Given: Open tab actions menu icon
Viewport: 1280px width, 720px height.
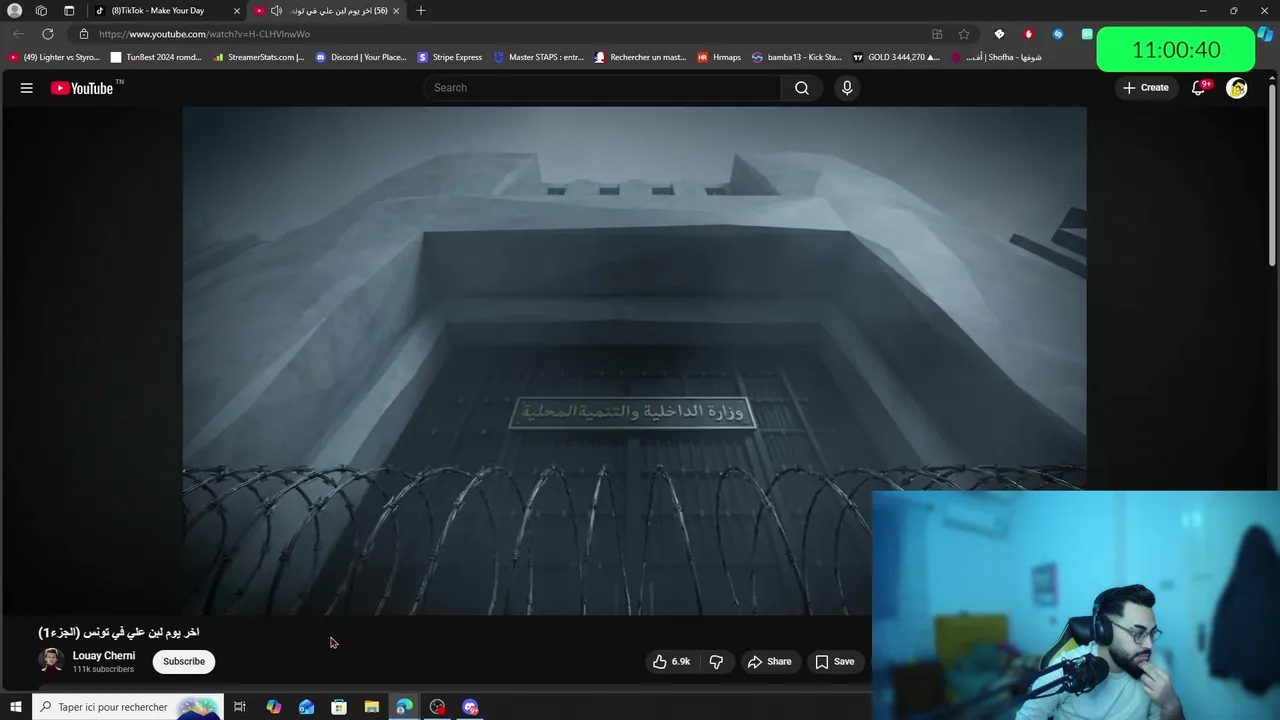Looking at the screenshot, I should pos(69,11).
